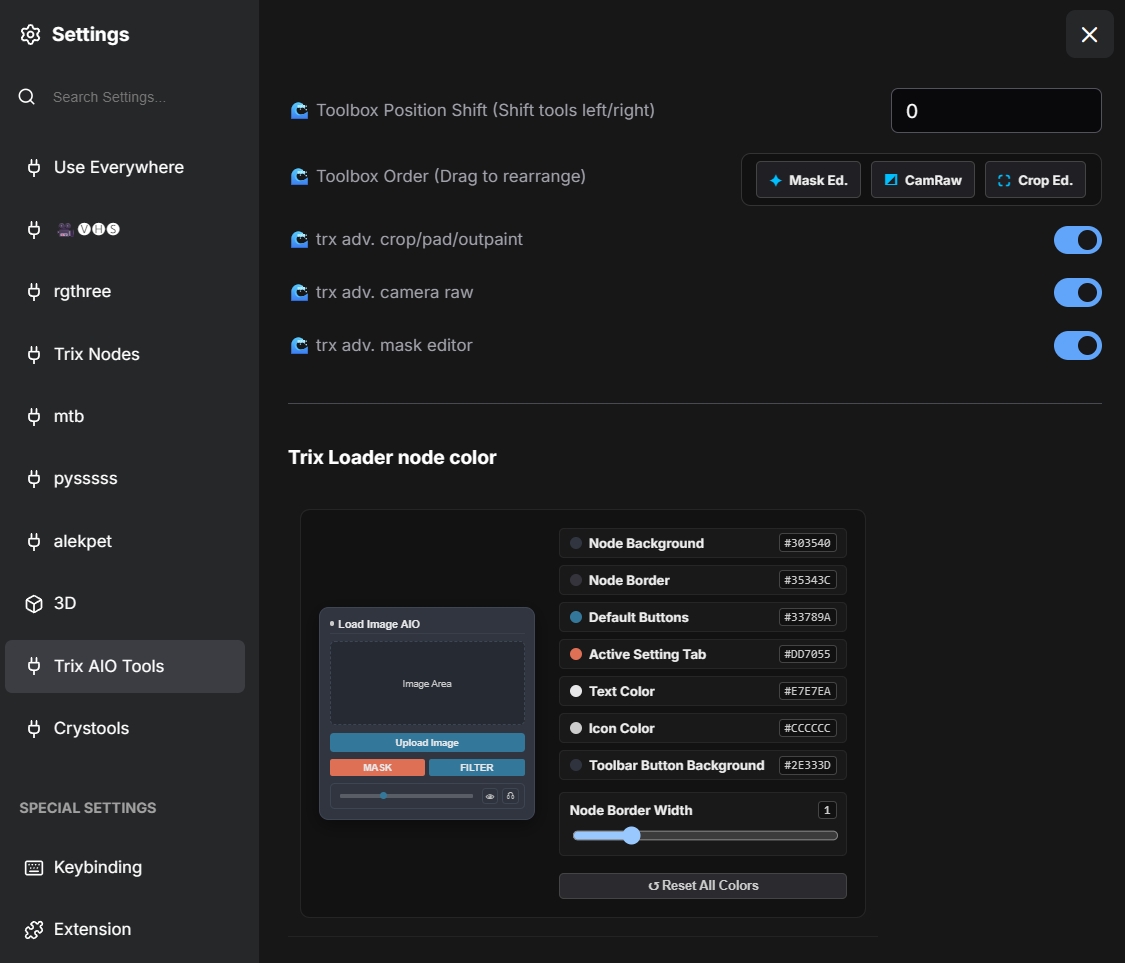Image resolution: width=1125 pixels, height=963 pixels.
Task: Click the puzzle icon beside Extension
Action: point(34,930)
